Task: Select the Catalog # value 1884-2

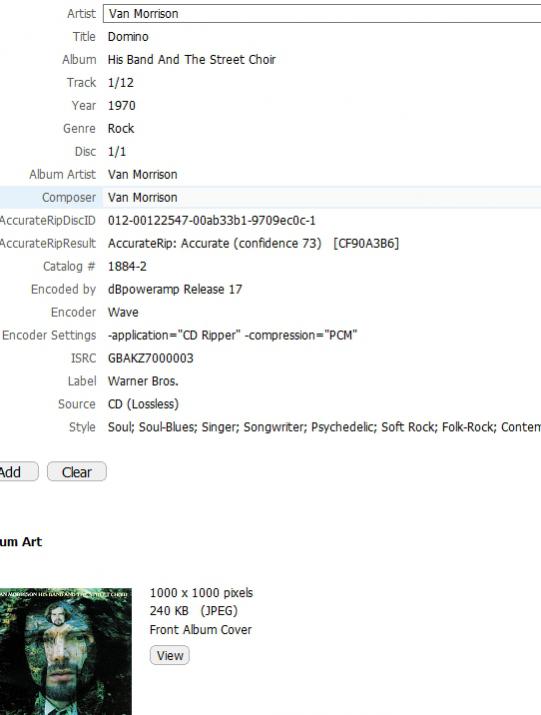Action: coord(127,266)
